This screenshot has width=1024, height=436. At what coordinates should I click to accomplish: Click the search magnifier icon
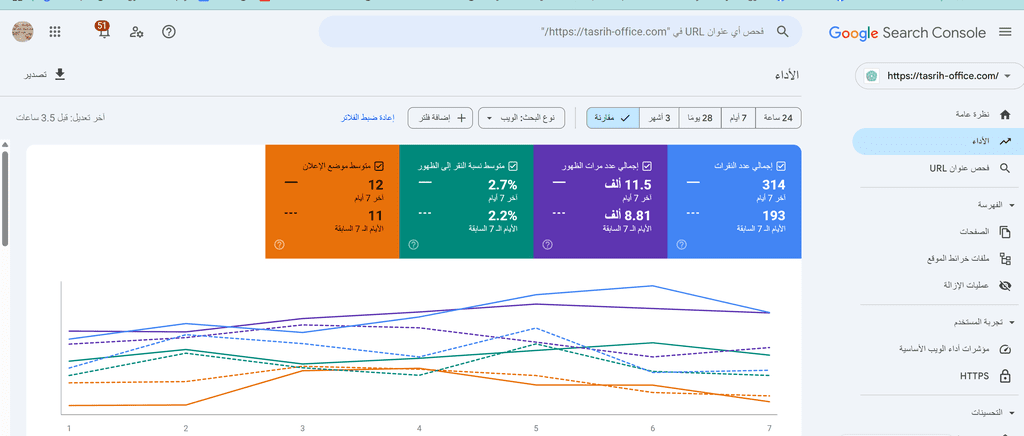(x=782, y=31)
